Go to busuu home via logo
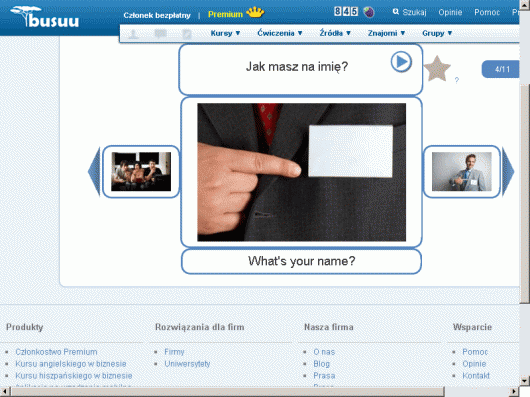 point(45,16)
